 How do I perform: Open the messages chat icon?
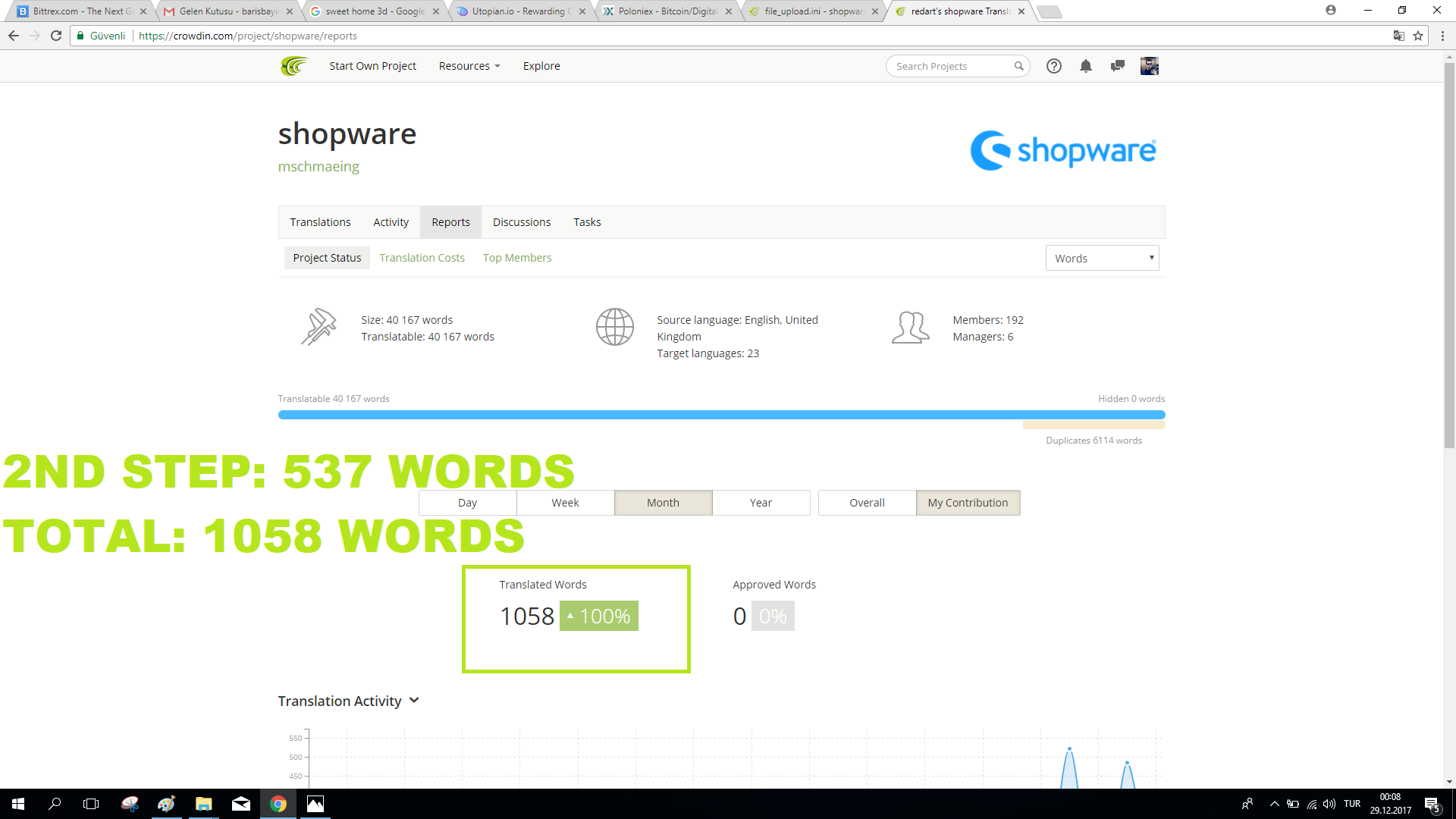point(1117,66)
